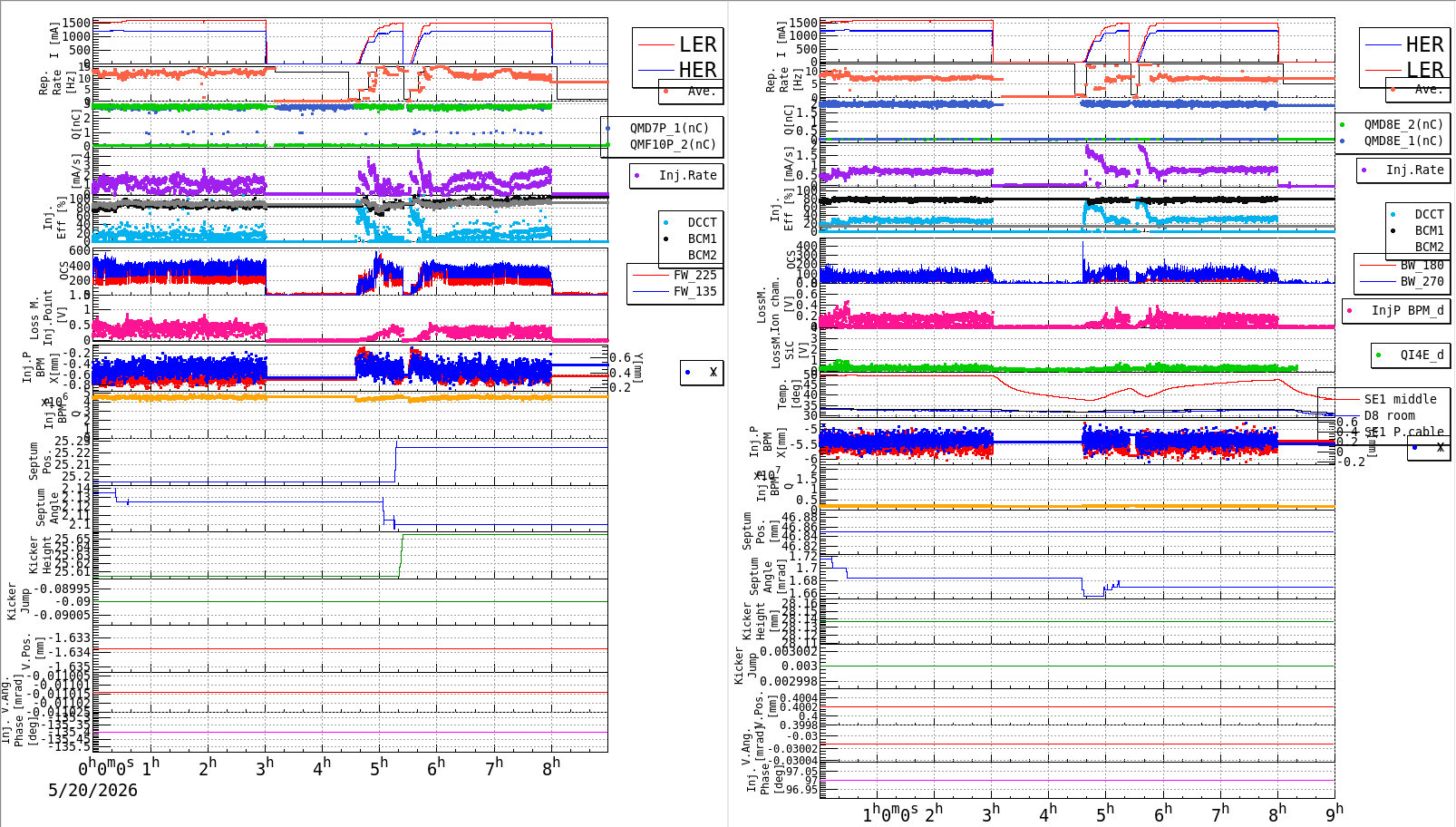This screenshot has width=1456, height=827.
Task: Click the -0.08995 kicker jump tick value
Action: coord(63,588)
